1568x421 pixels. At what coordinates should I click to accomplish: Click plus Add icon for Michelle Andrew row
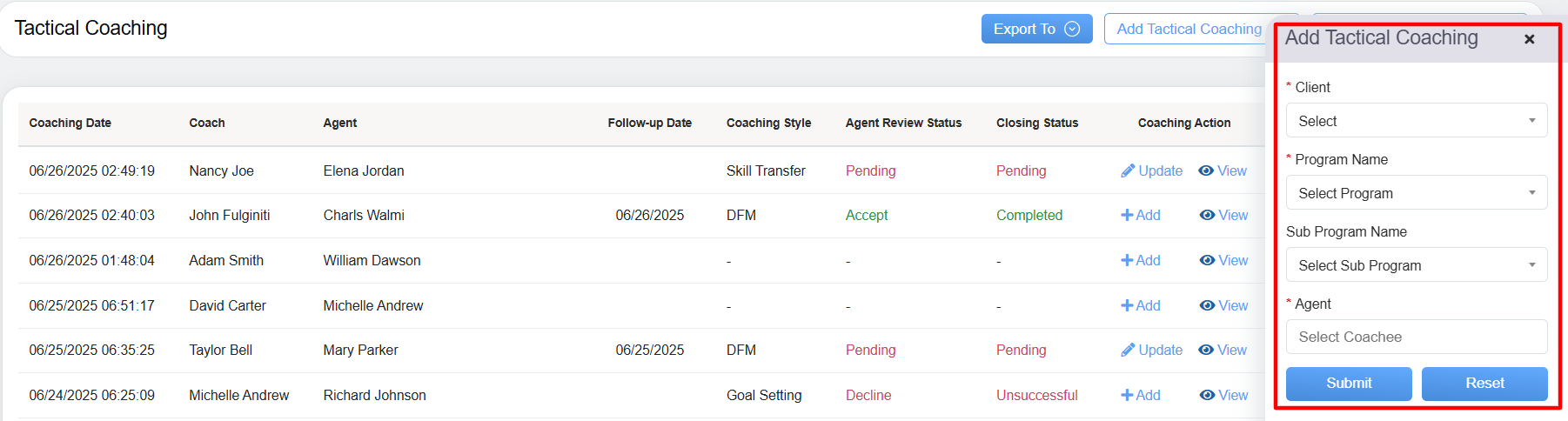tap(1127, 305)
